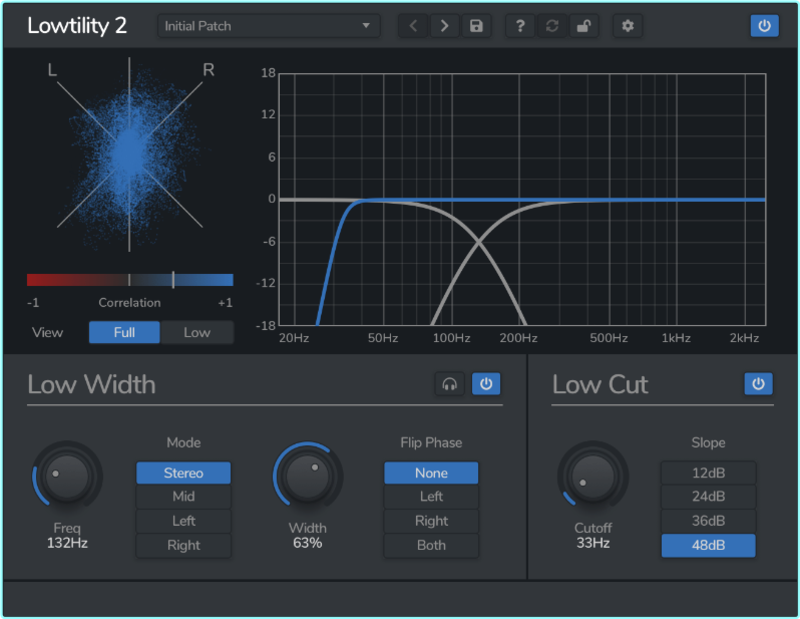This screenshot has height=619, width=800.
Task: Click the Cutoff knob
Action: point(593,477)
